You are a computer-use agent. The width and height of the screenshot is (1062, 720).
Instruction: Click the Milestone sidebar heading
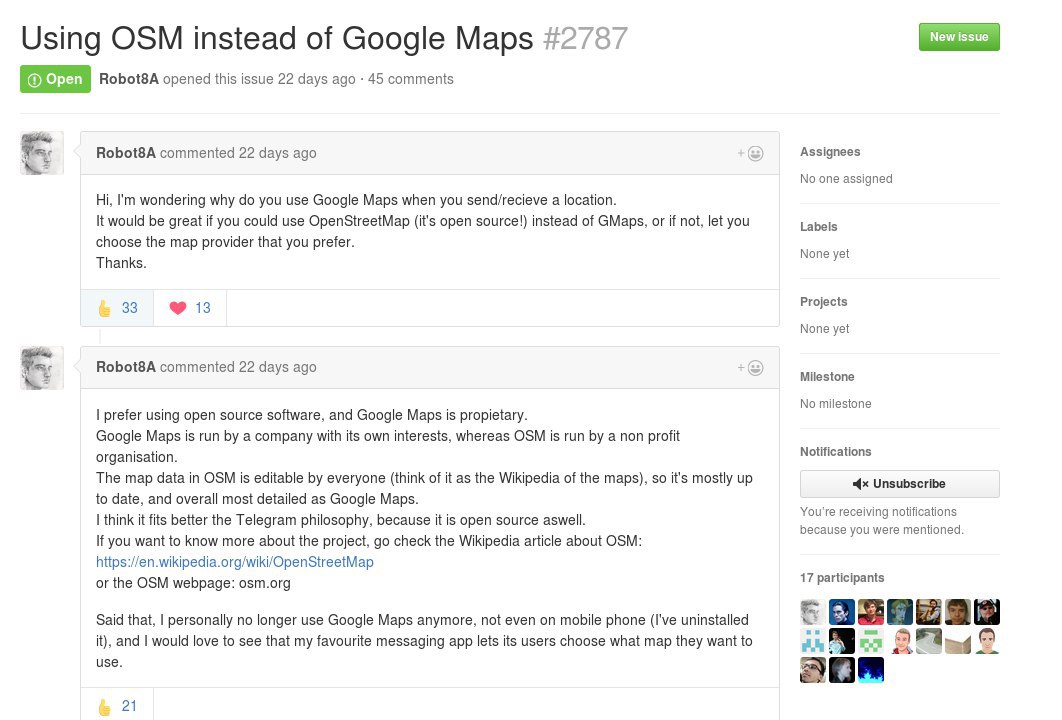tap(827, 377)
